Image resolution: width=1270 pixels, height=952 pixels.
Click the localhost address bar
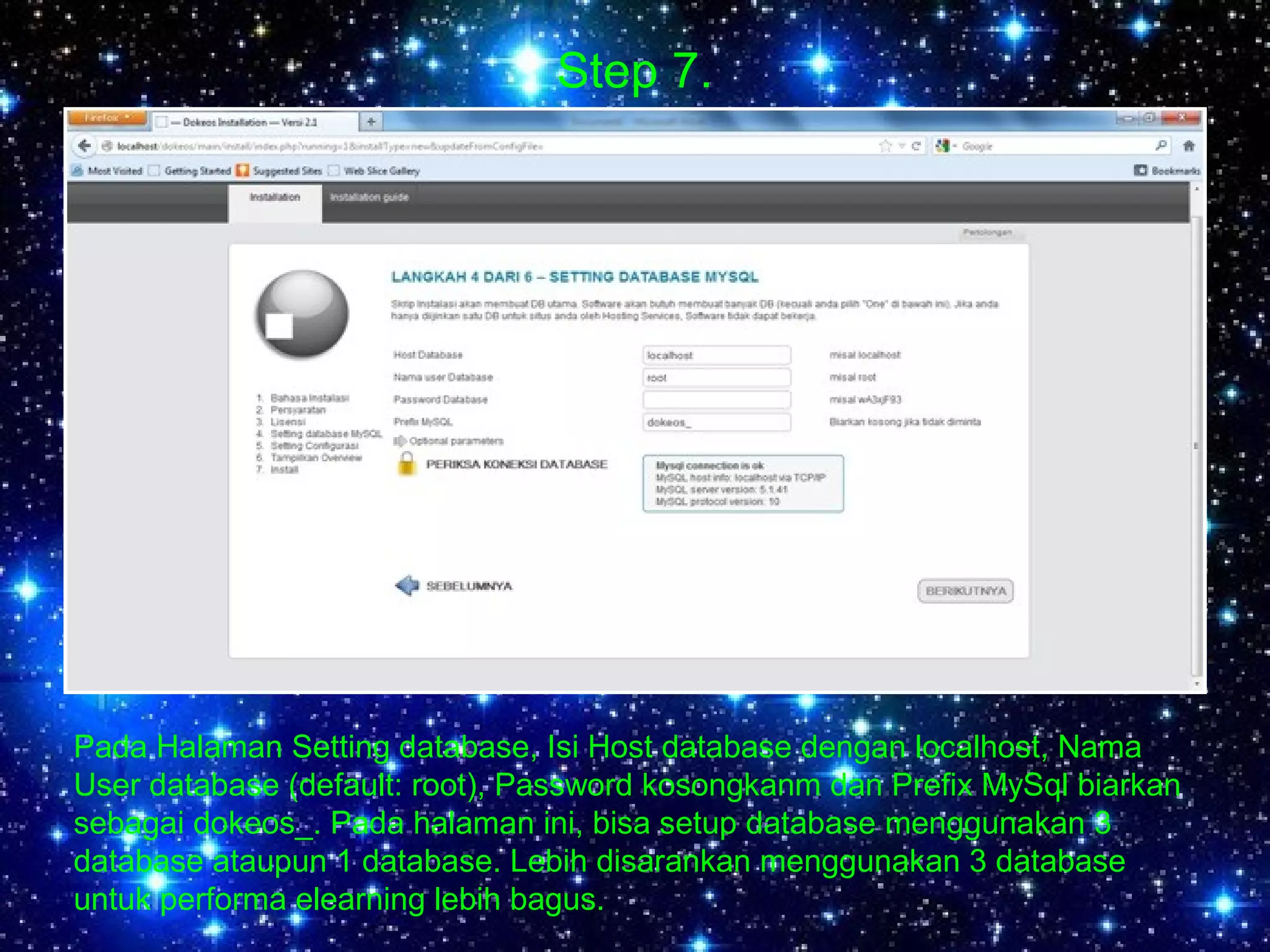(x=484, y=146)
